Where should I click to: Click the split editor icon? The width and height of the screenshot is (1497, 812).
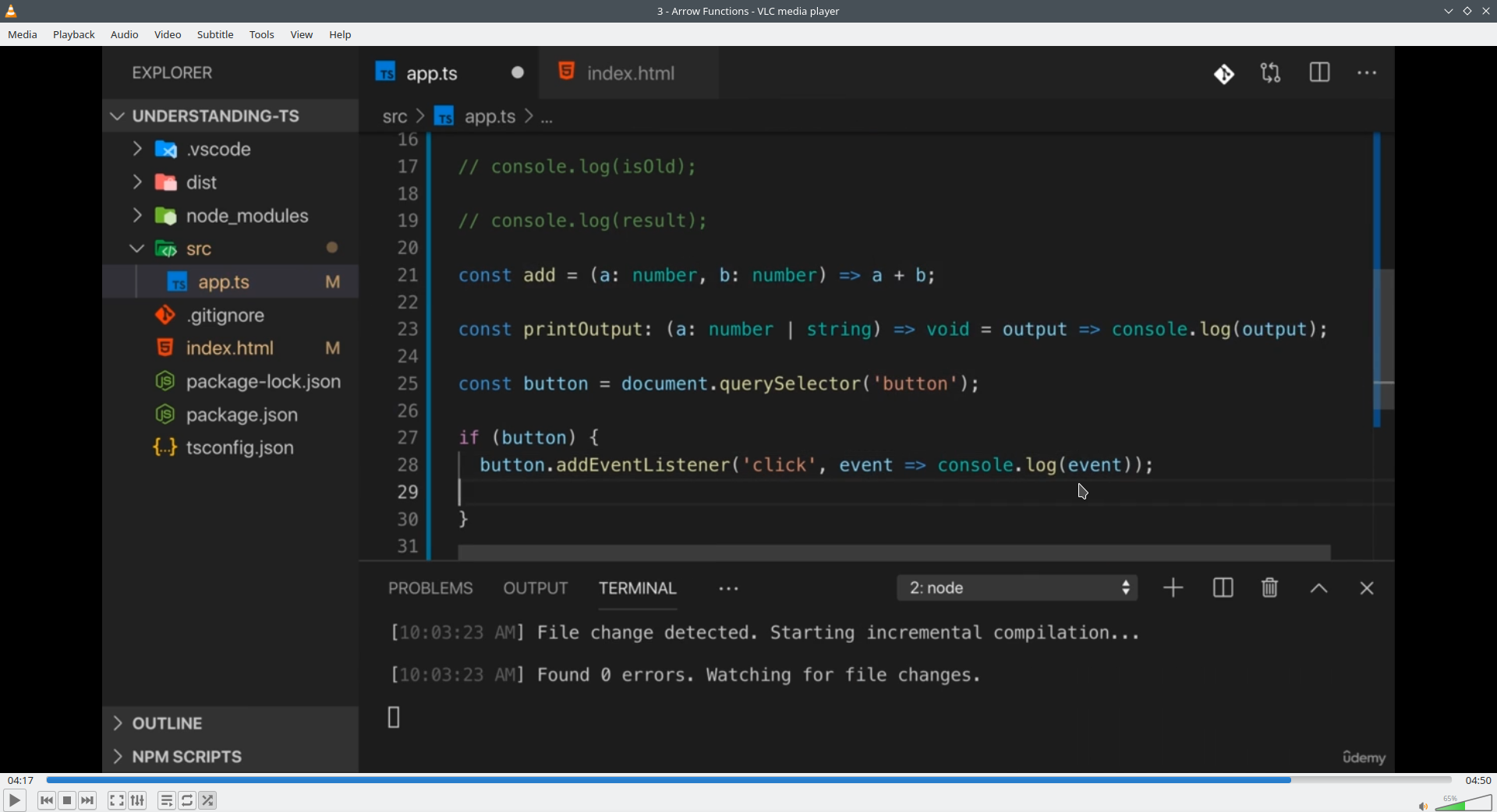pyautogui.click(x=1319, y=73)
